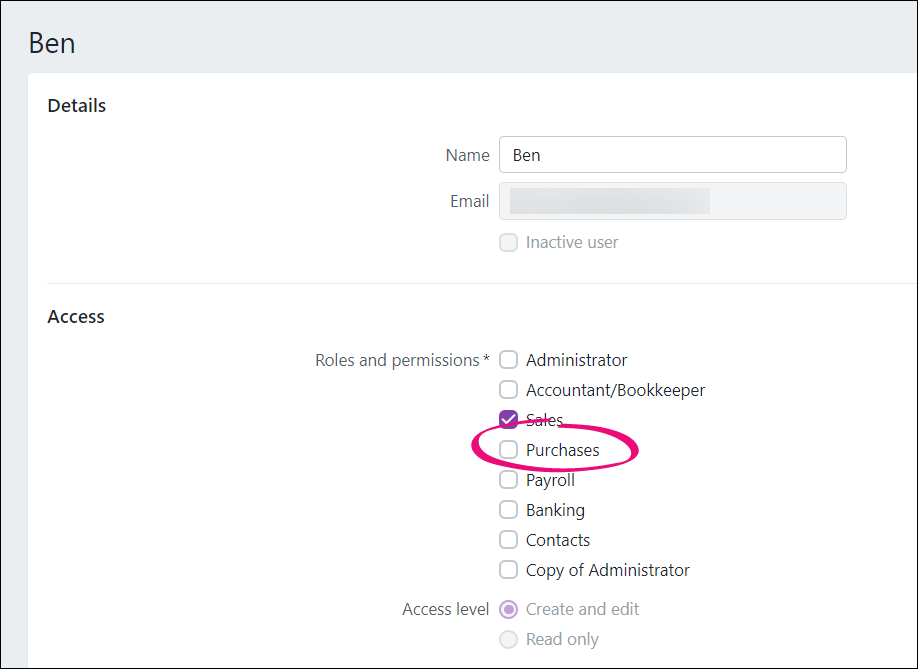
Task: Uncheck the Sales role checkbox
Action: [x=508, y=419]
